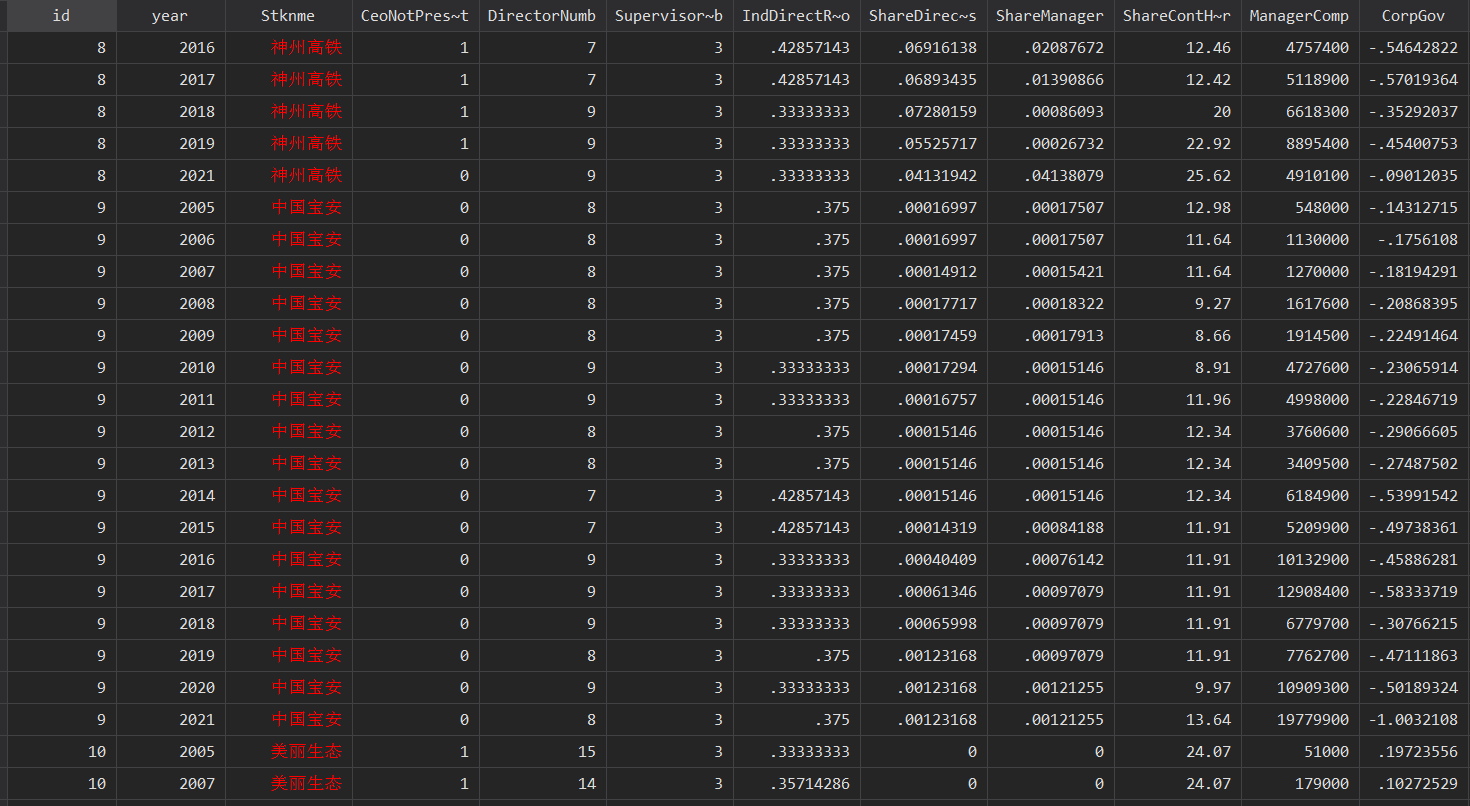
Task: Click 美丽生态 in the 2007 row
Action: [307, 784]
